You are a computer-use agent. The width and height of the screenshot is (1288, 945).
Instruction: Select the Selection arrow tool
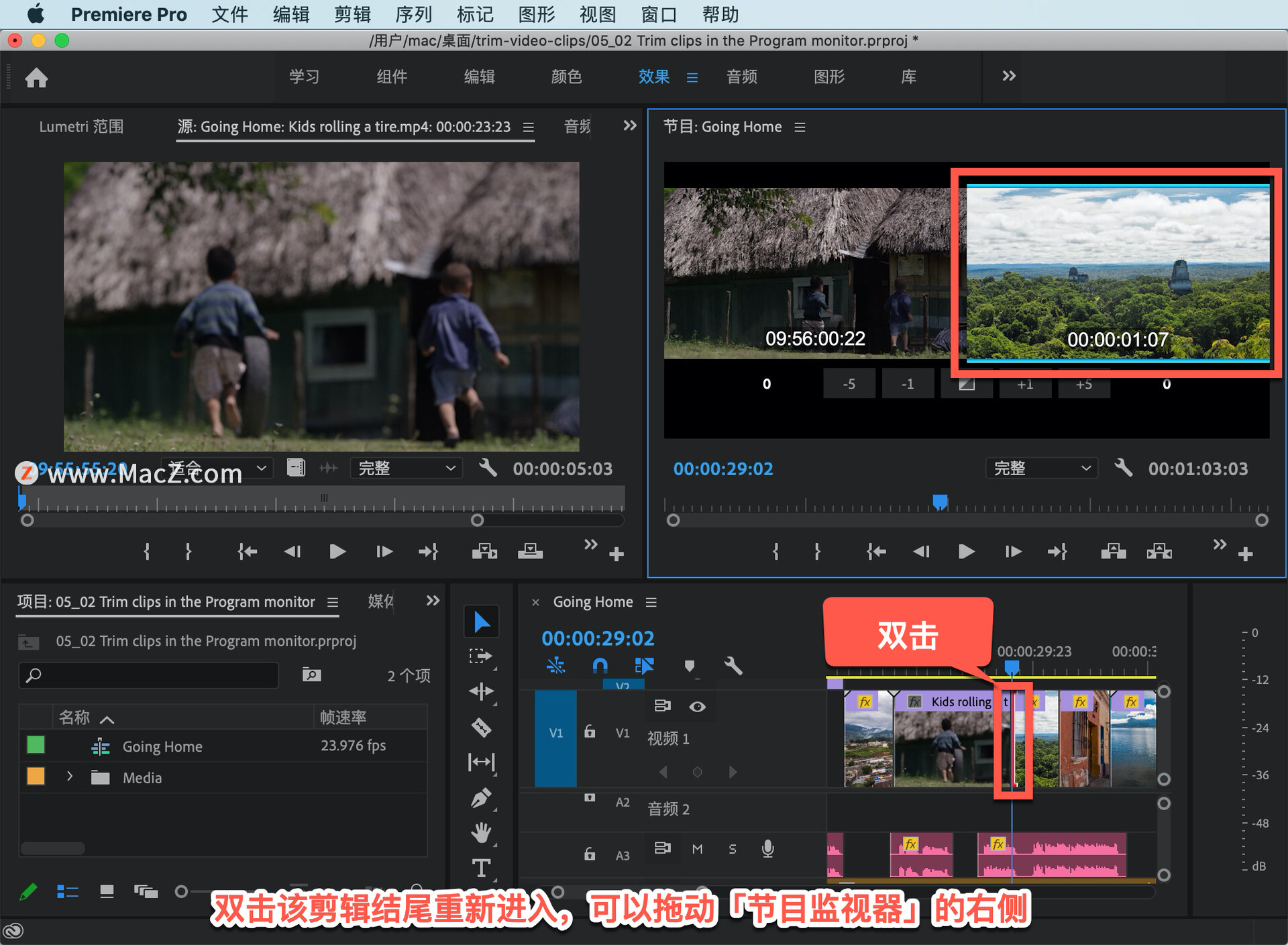click(481, 621)
